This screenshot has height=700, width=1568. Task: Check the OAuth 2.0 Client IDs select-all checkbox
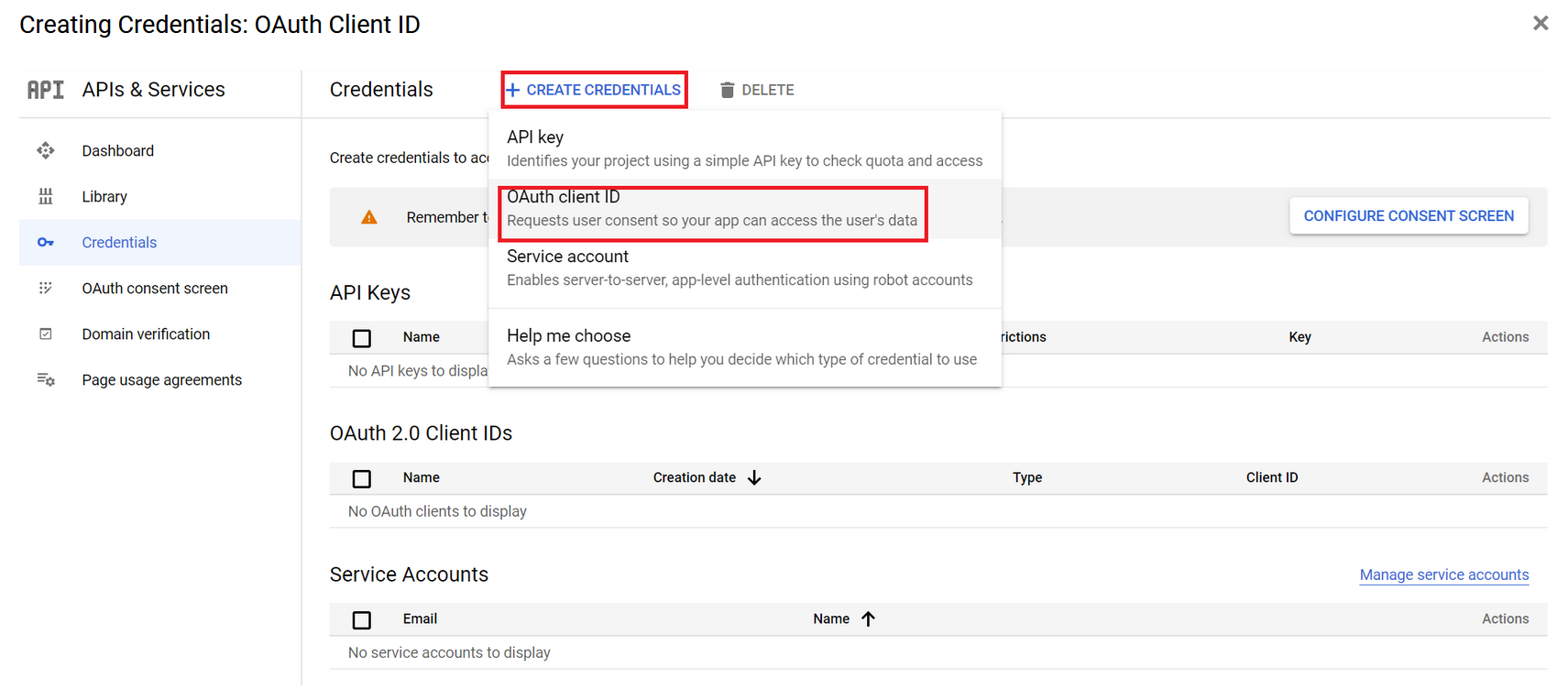point(362,478)
